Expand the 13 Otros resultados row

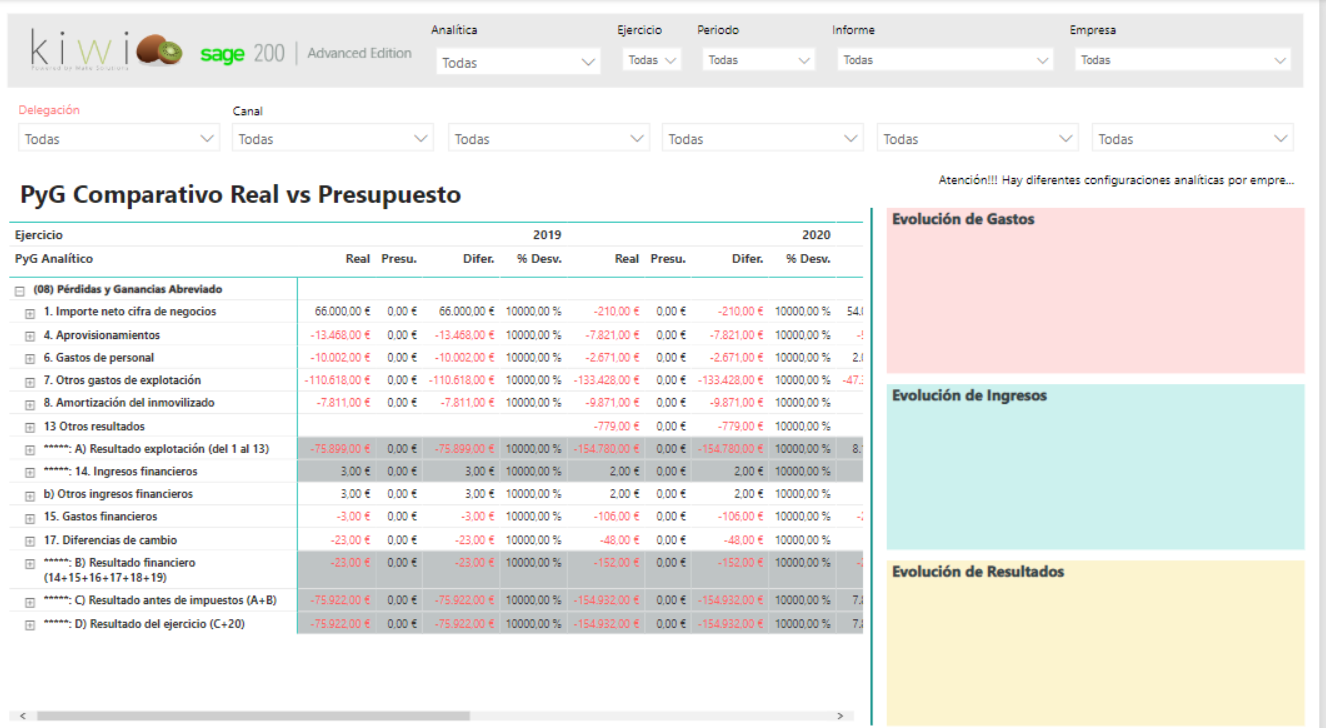pyautogui.click(x=30, y=427)
